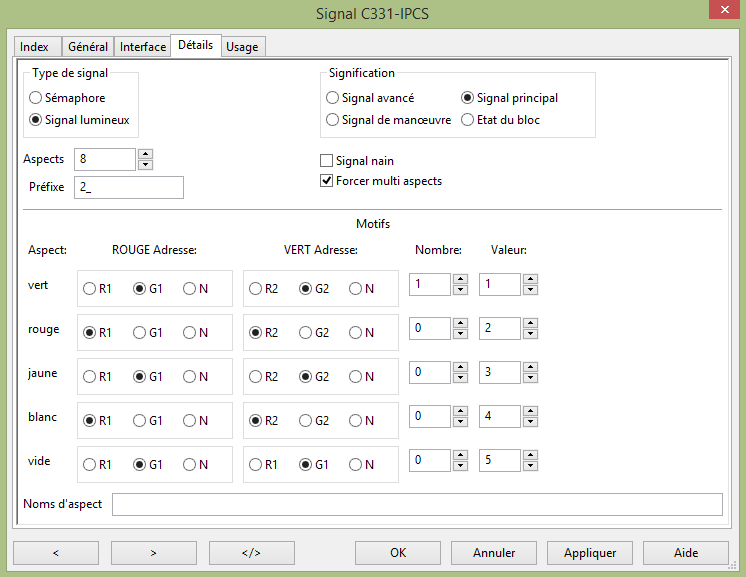Open the XML '</>' editor button

251,552
